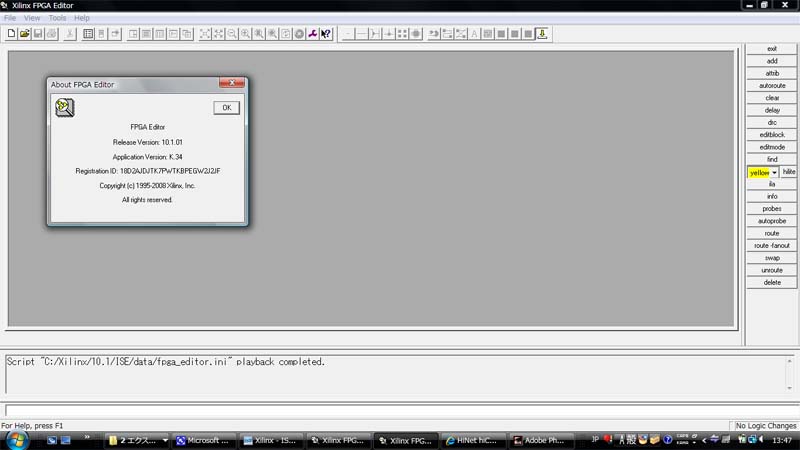The image size is (800, 450).
Task: Click the route -fanout button
Action: [x=771, y=245]
